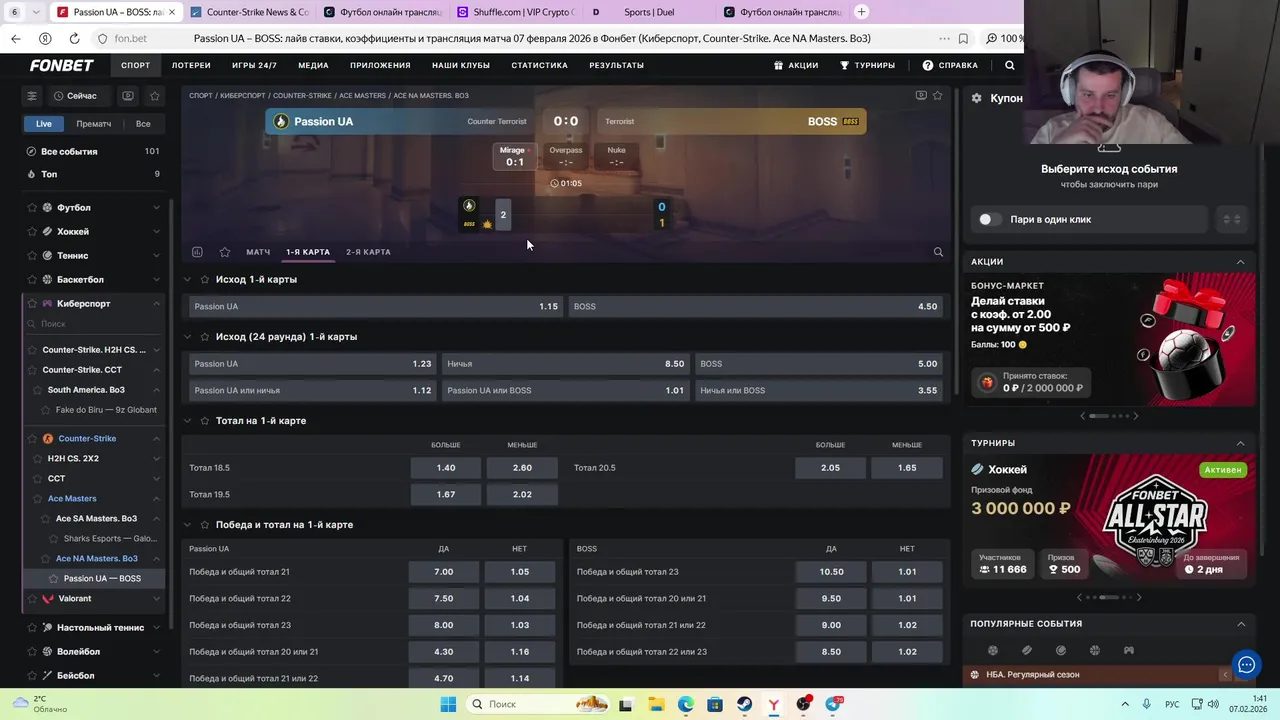Open Steam from the taskbar

tap(744, 704)
